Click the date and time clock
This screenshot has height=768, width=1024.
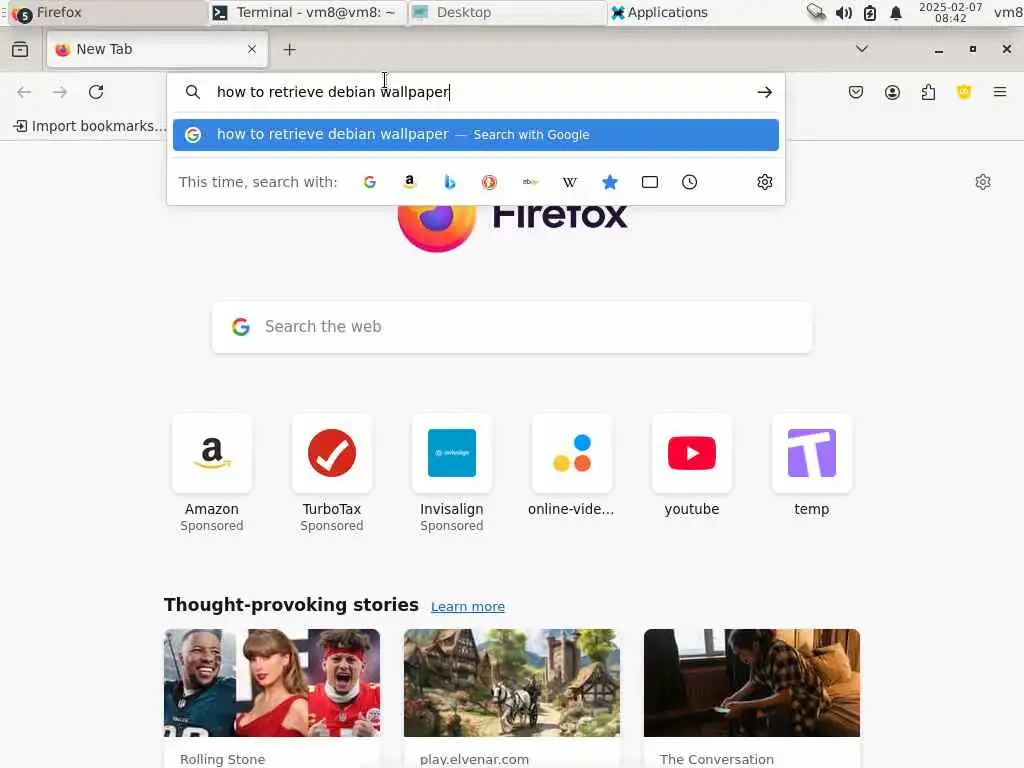click(x=950, y=12)
